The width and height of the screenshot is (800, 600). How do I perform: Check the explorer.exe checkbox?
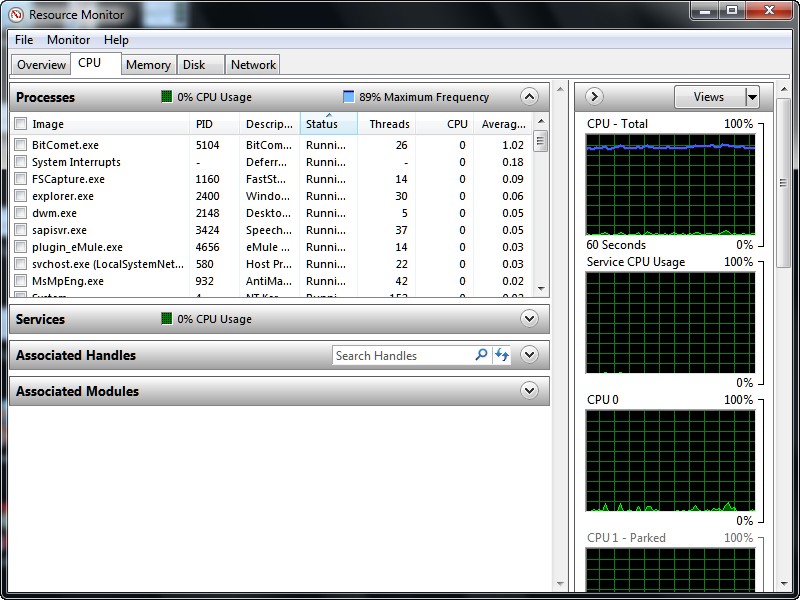(20, 195)
